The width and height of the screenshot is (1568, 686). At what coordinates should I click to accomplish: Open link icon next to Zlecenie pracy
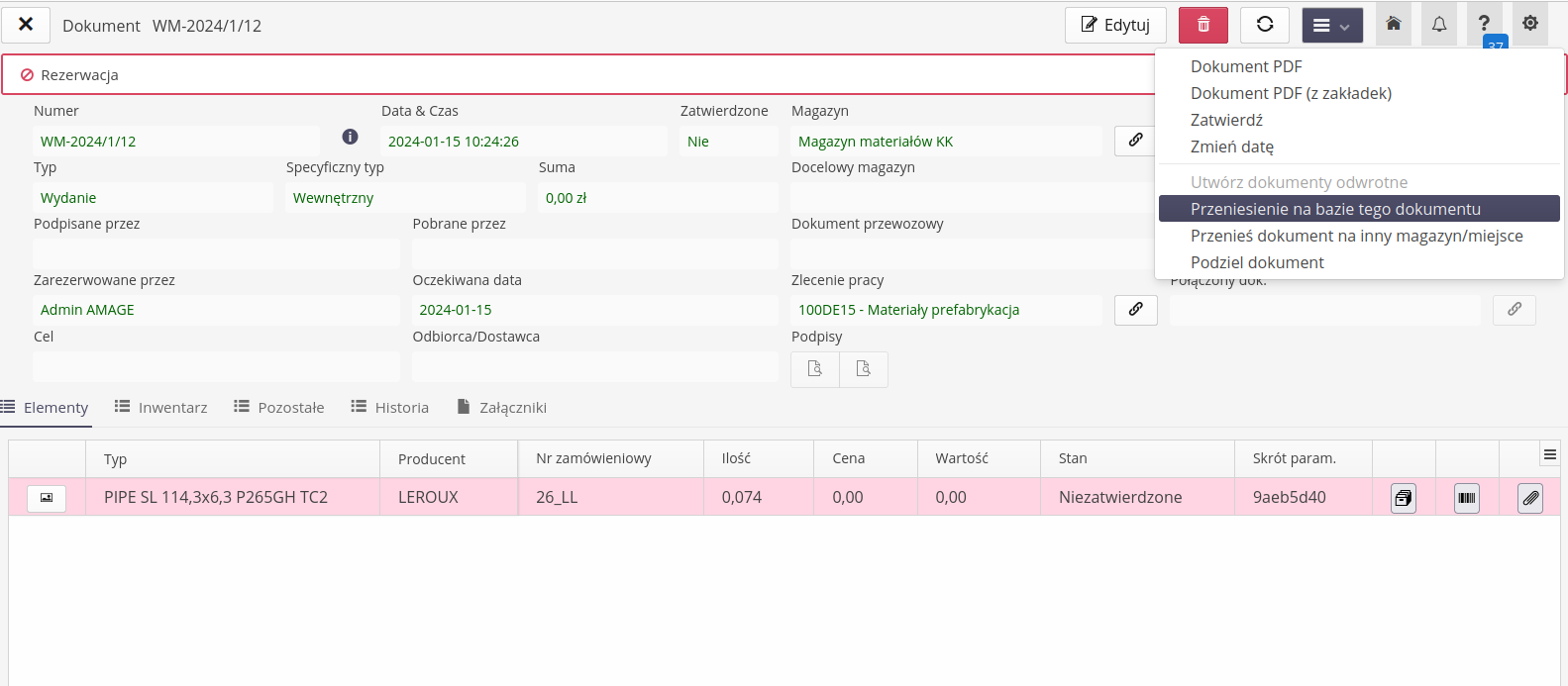1135,310
